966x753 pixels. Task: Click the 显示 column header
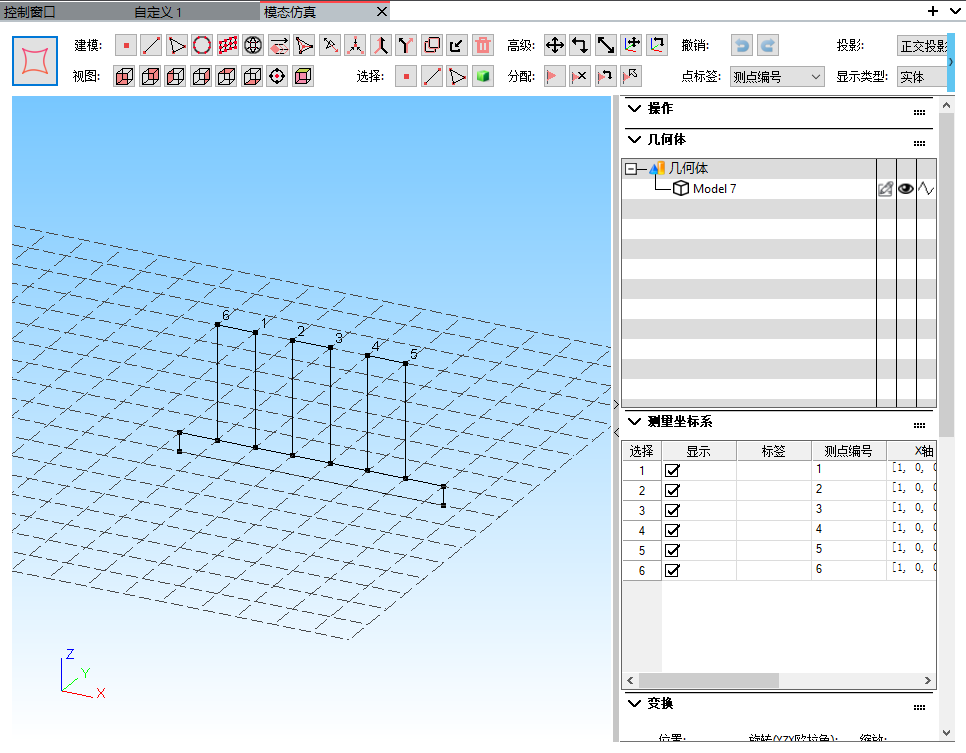pos(699,451)
